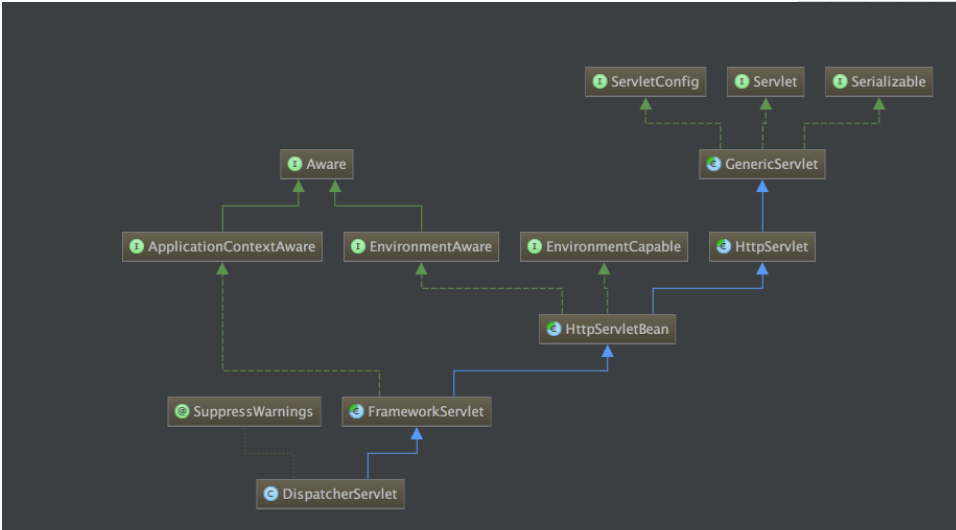Click the blue arrowhead below GenericServlet
956x530 pixels.
coord(762,186)
